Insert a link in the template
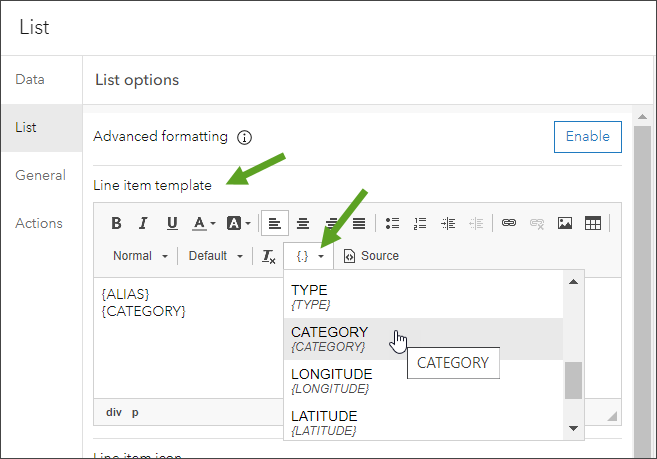This screenshot has width=657, height=459. click(x=509, y=223)
